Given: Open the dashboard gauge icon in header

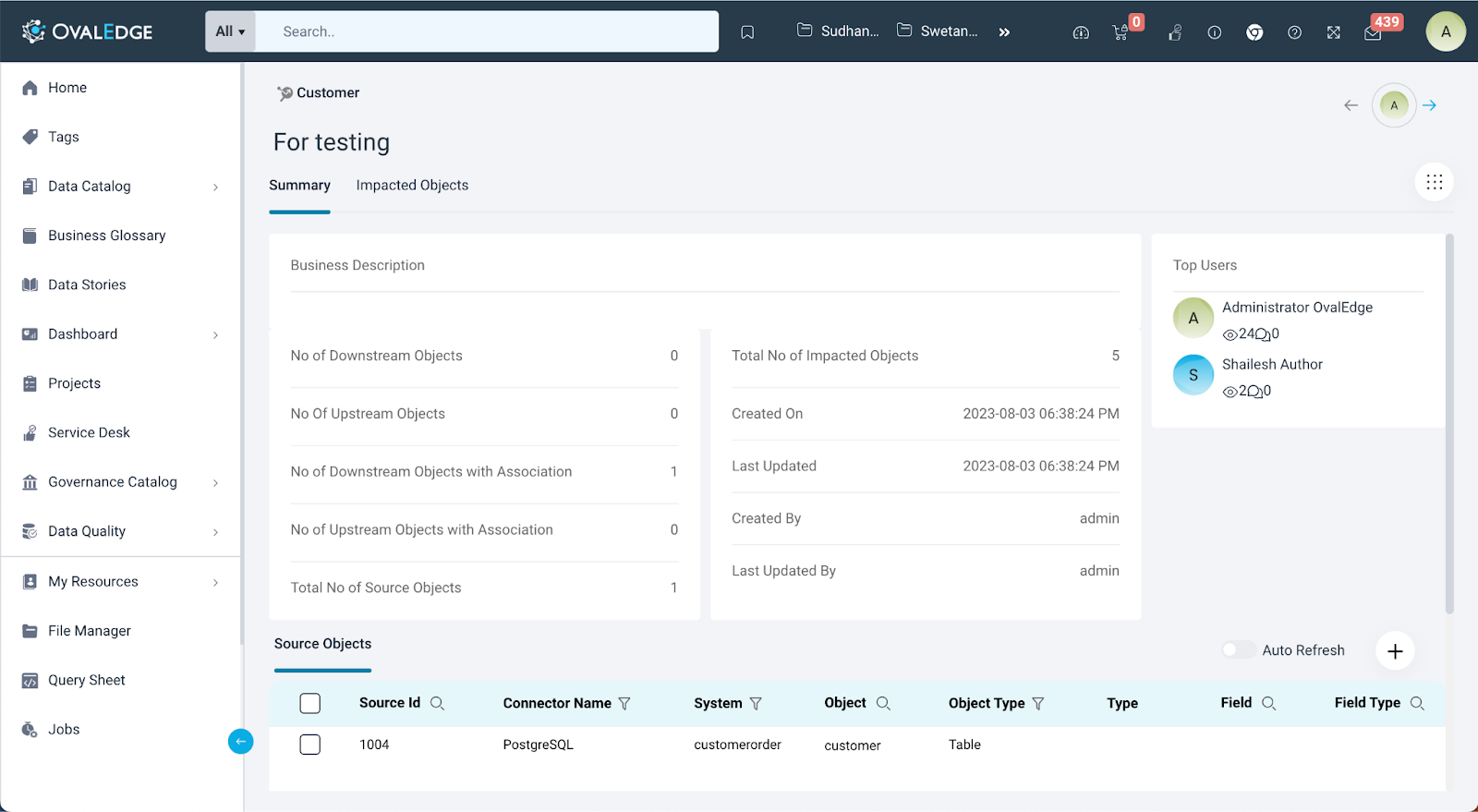Looking at the screenshot, I should click(1081, 32).
